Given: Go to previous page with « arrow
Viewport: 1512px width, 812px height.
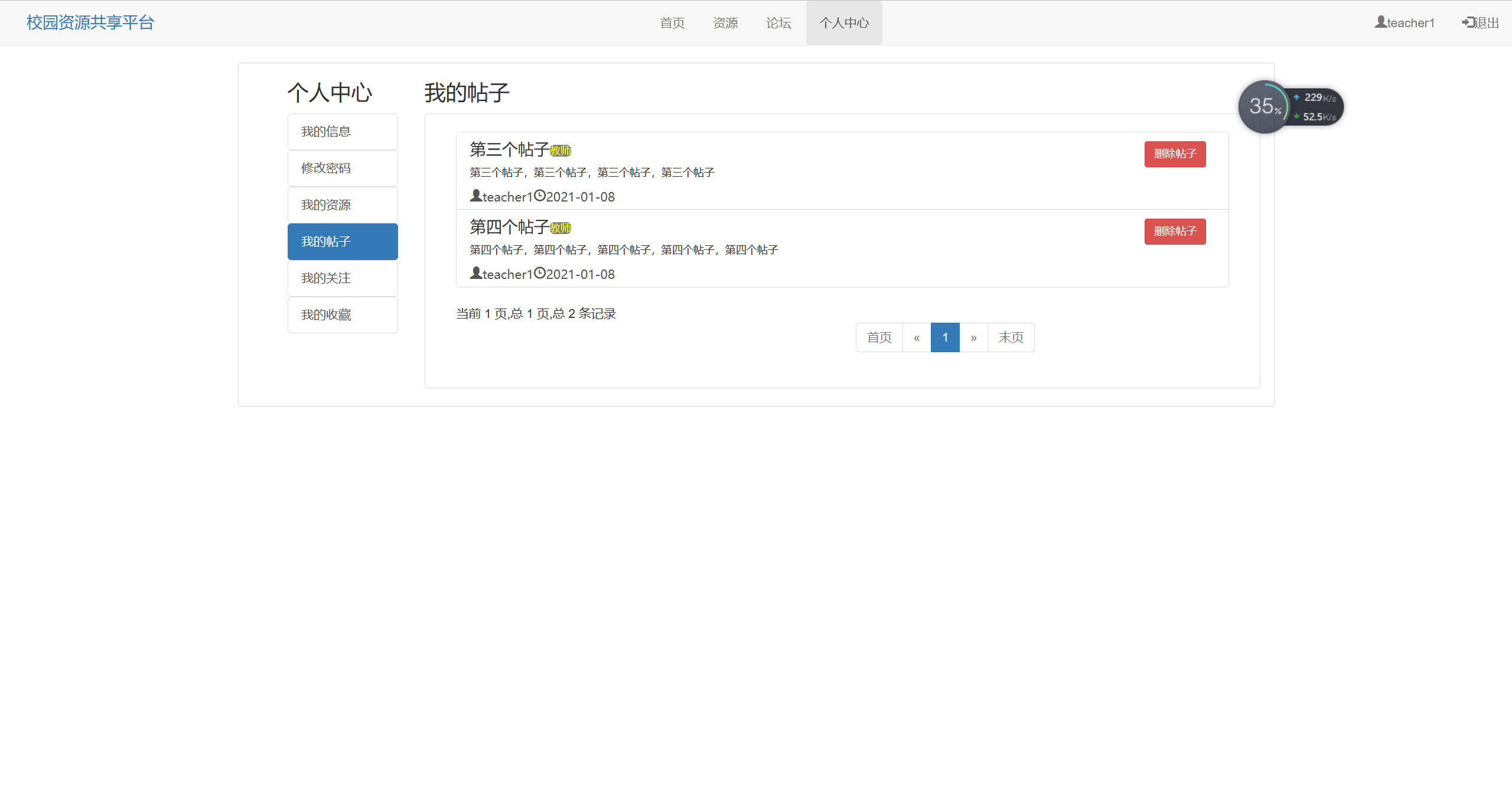Looking at the screenshot, I should (917, 337).
